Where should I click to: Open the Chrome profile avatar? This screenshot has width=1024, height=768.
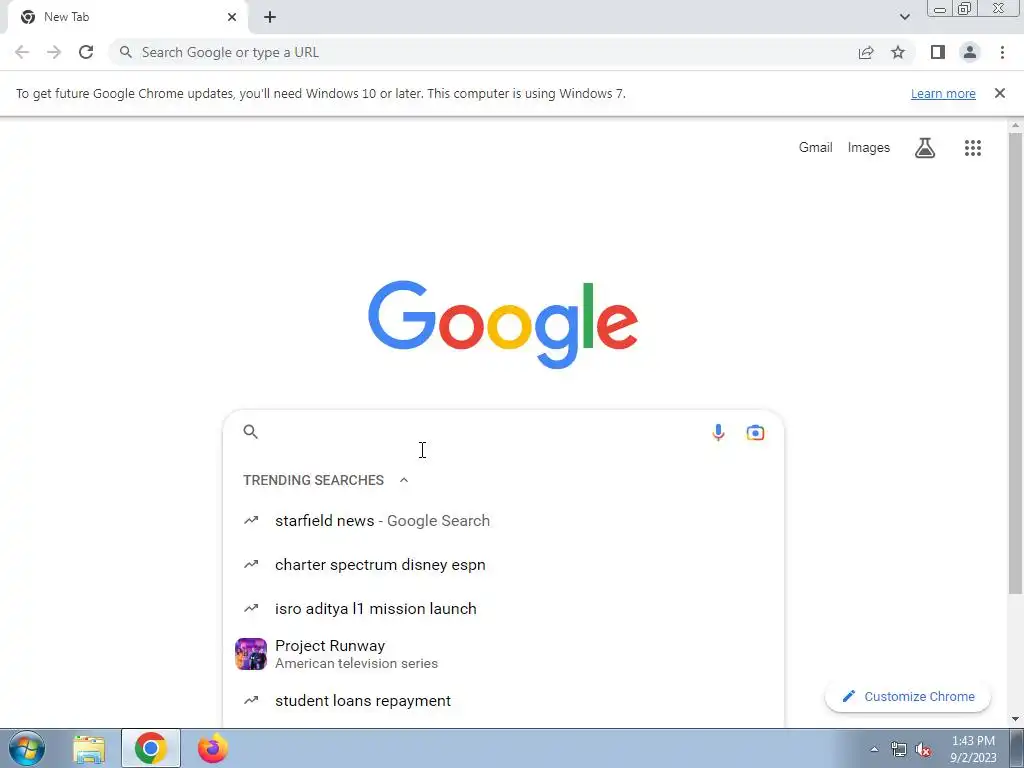click(x=970, y=52)
